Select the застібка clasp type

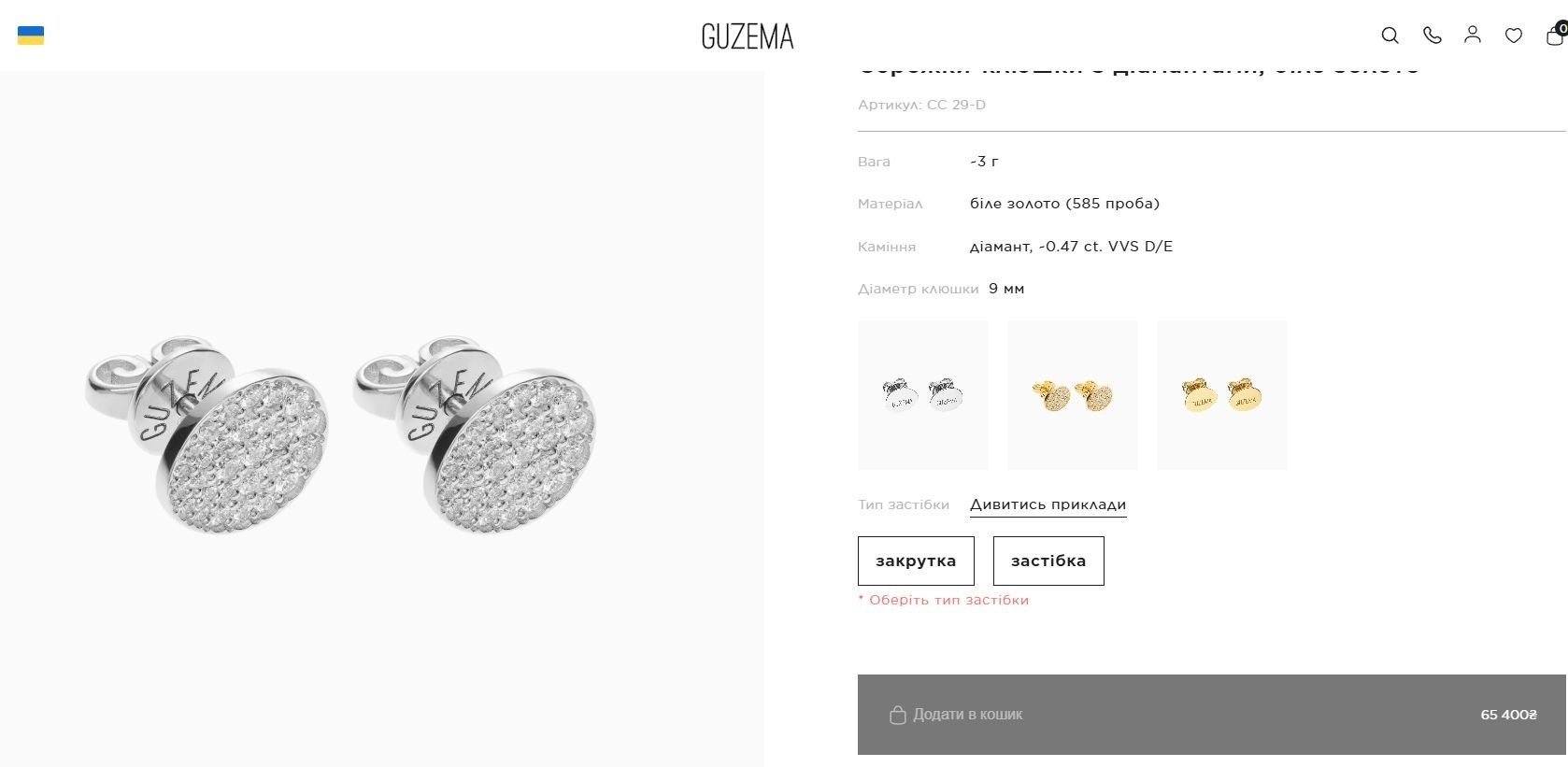1048,561
